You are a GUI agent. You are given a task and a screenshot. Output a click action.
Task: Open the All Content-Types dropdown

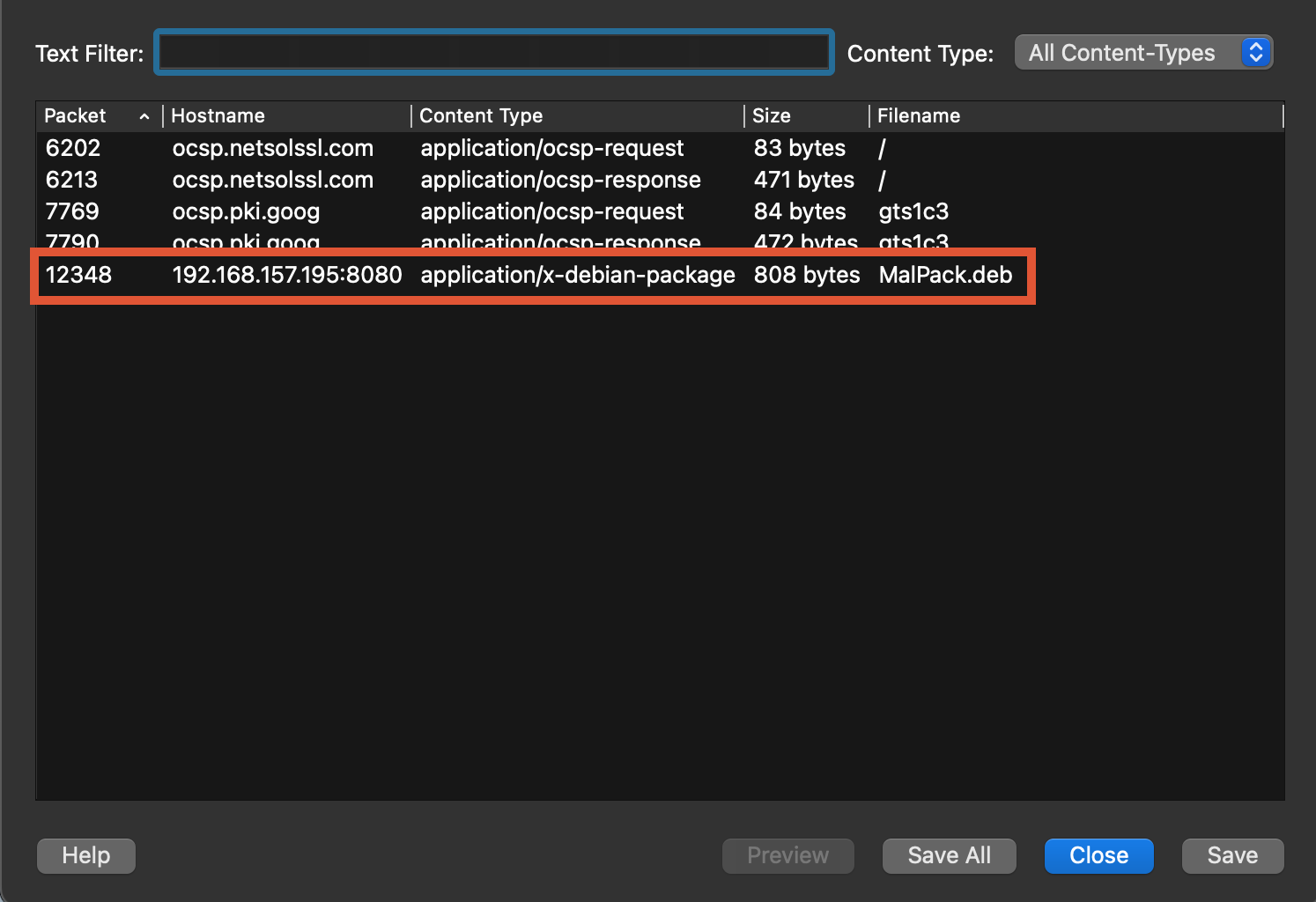coord(1143,53)
